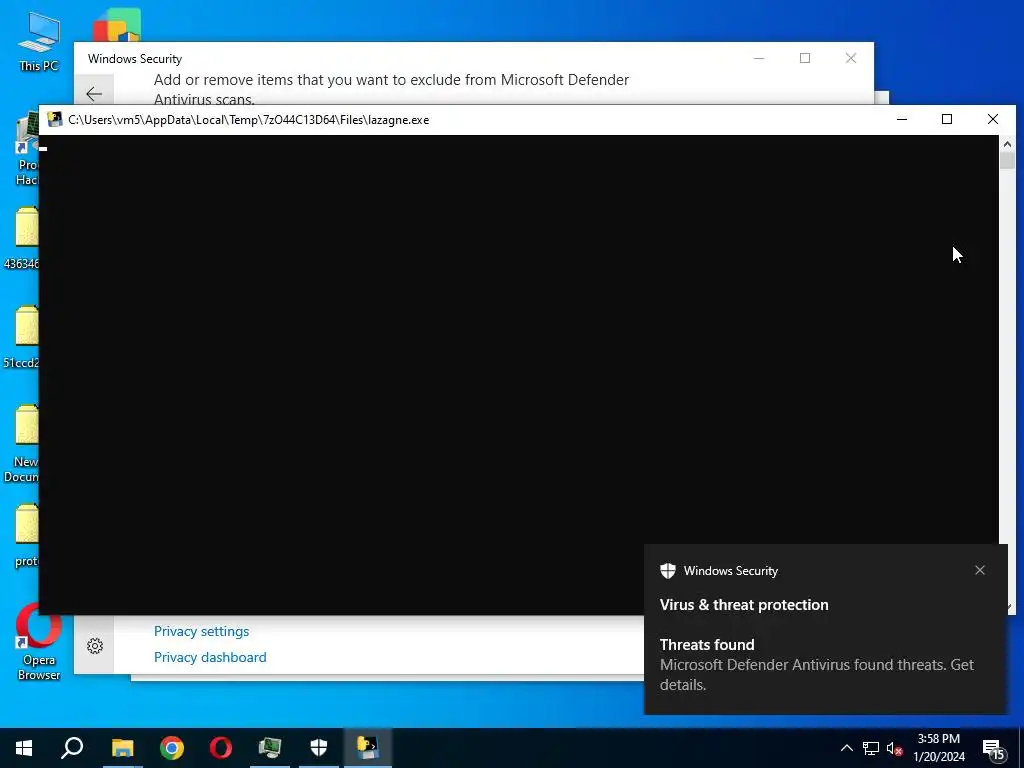
Task: Open the Privacy dashboard link
Action: (x=210, y=658)
